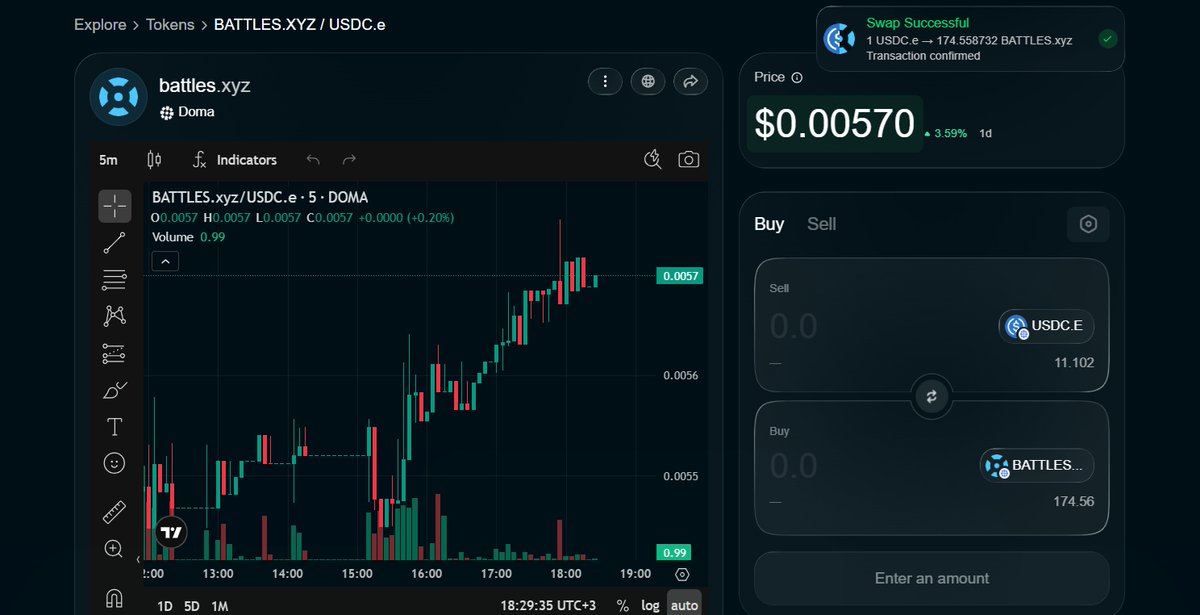Go to Tokens breadcrumb

pos(171,24)
